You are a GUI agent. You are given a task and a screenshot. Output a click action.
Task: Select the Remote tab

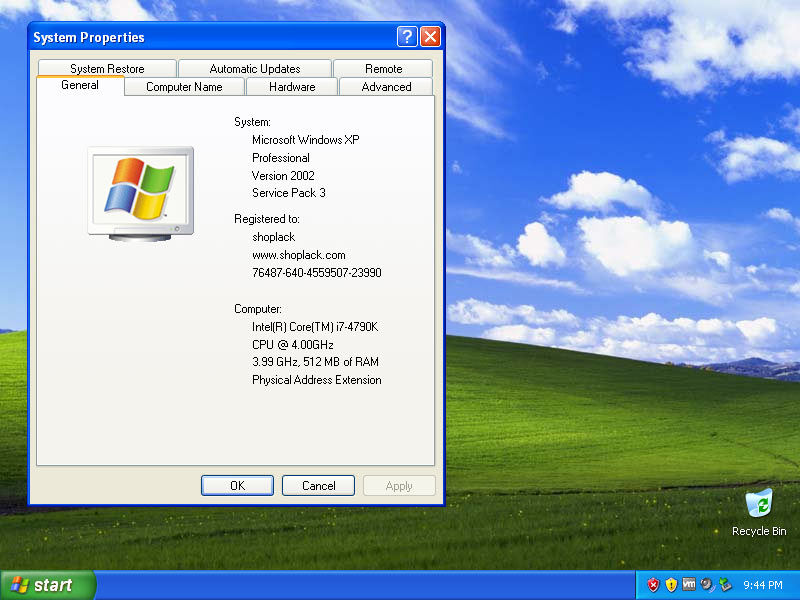[x=383, y=68]
